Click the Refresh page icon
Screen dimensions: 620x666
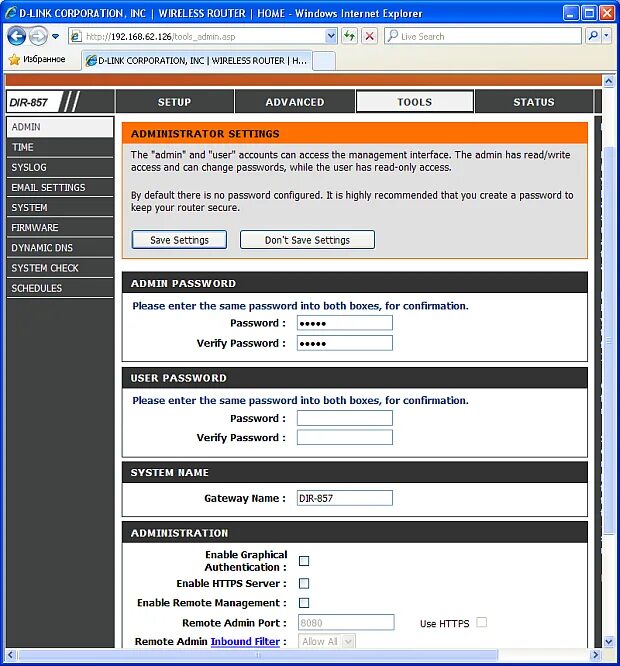coord(349,36)
